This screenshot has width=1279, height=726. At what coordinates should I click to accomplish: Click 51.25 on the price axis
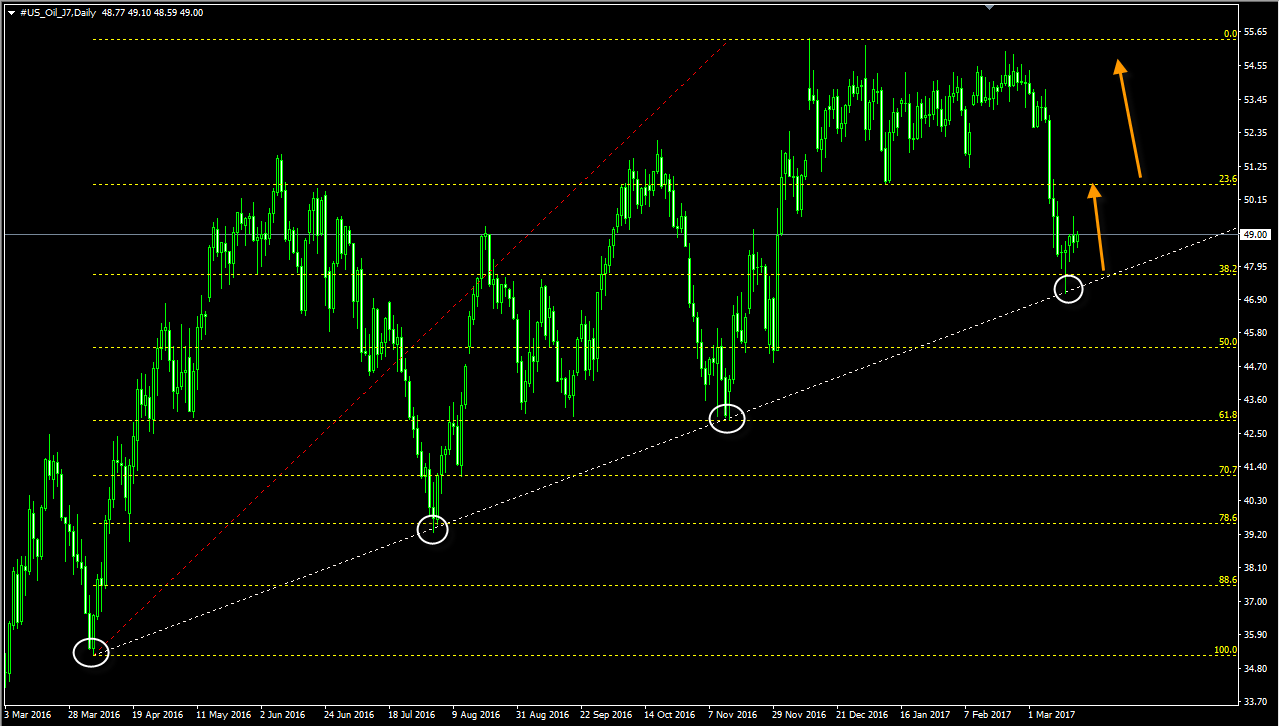click(1255, 167)
